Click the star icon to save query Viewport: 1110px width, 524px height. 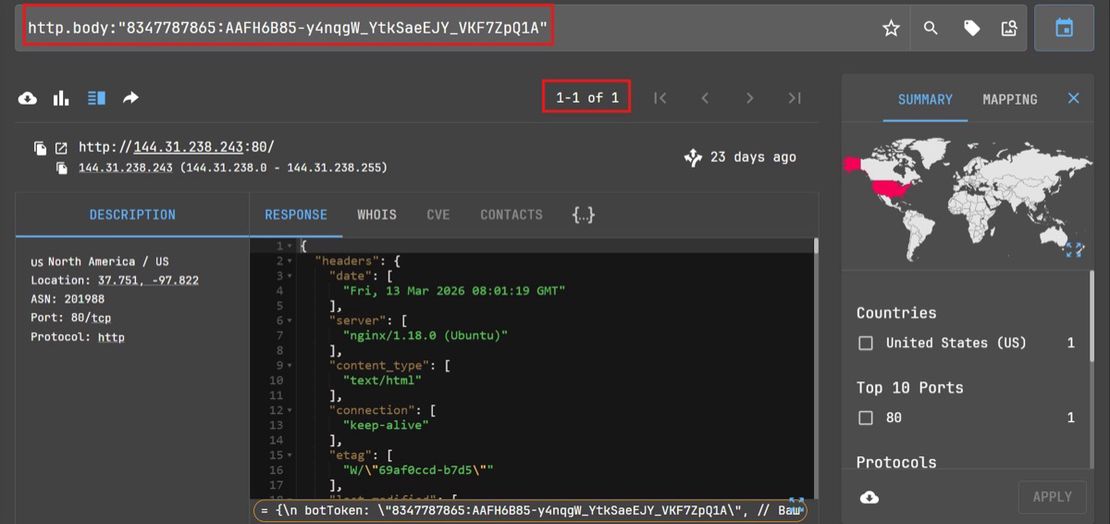click(x=891, y=29)
